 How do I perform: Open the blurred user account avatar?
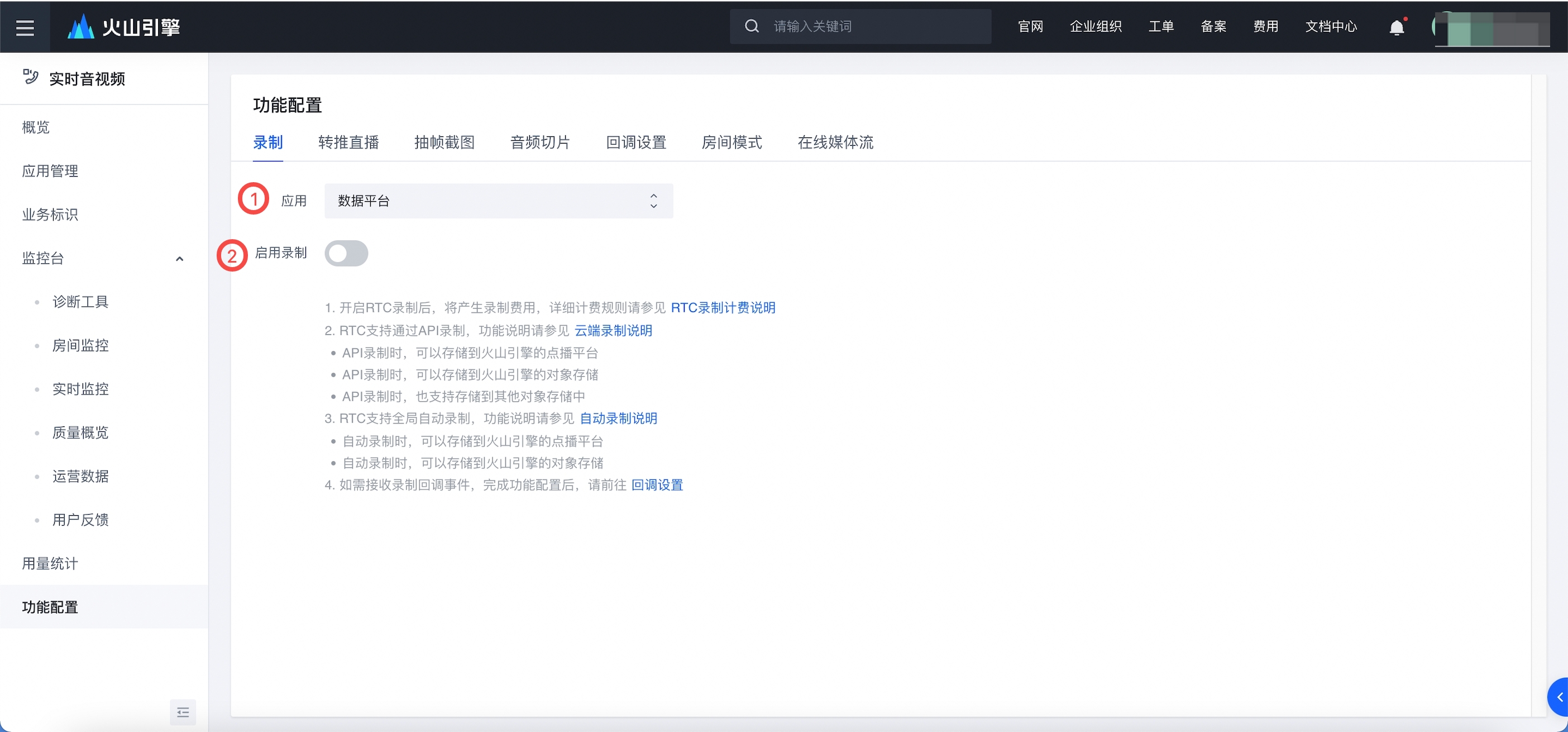1491,28
